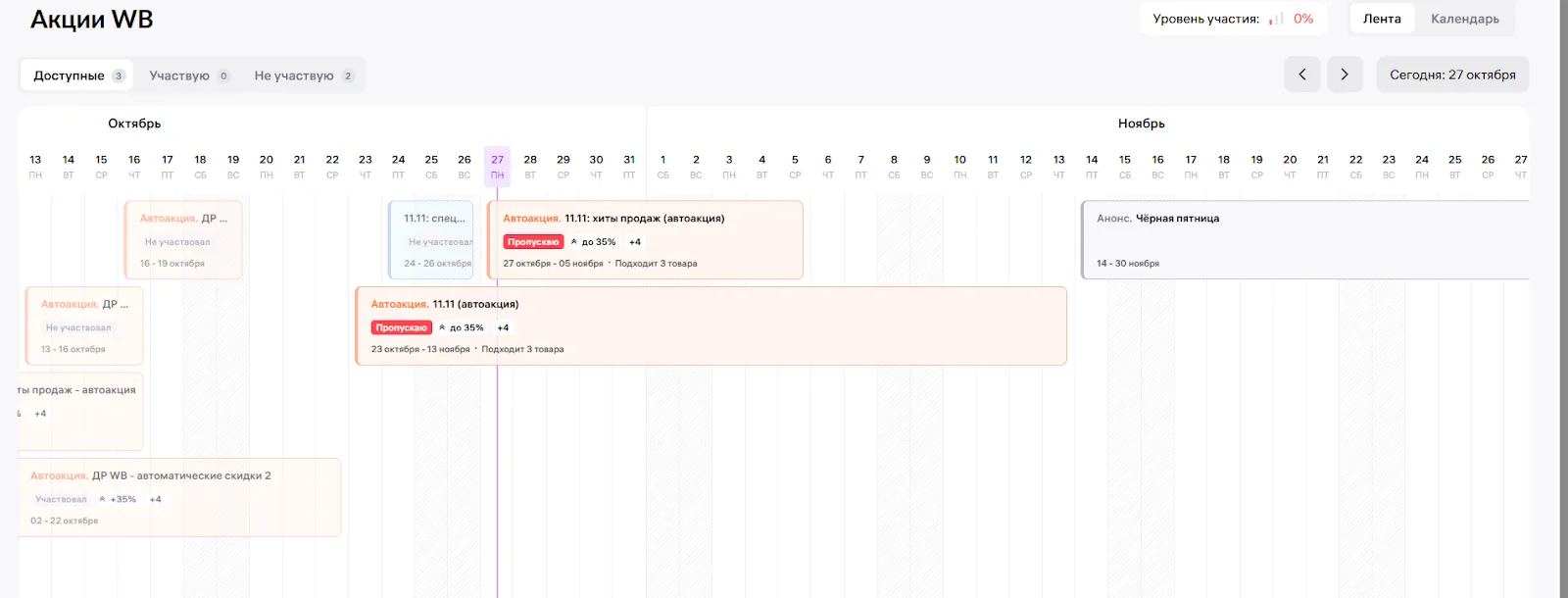Click the Пропускаю badge on 11.11: хиты продаж
1568x598 pixels.
[x=533, y=242]
